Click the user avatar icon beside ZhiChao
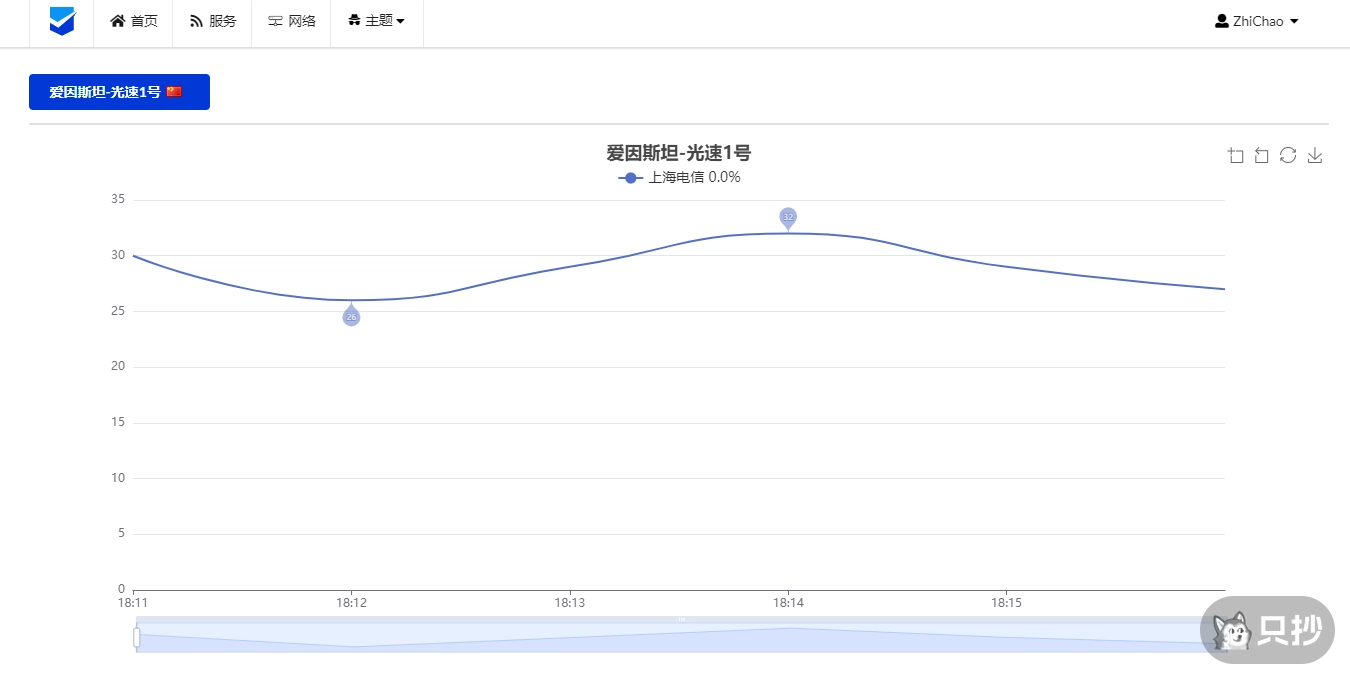The image size is (1350, 679). (x=1221, y=21)
